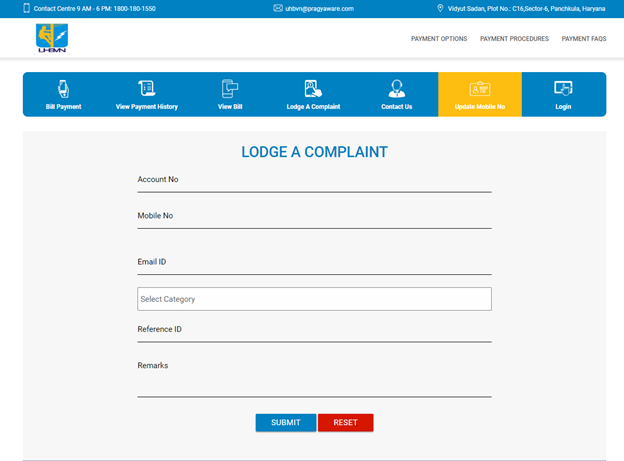Click the envelope icon beside the email address
Image resolution: width=624 pixels, height=461 pixels.
(x=278, y=8)
